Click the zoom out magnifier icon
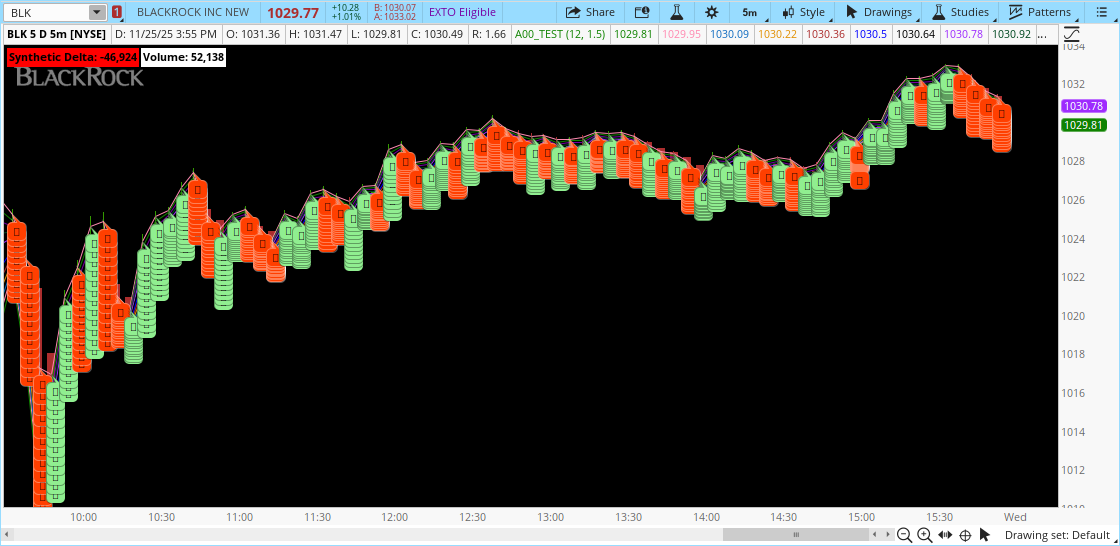This screenshot has height=546, width=1120. [904, 535]
